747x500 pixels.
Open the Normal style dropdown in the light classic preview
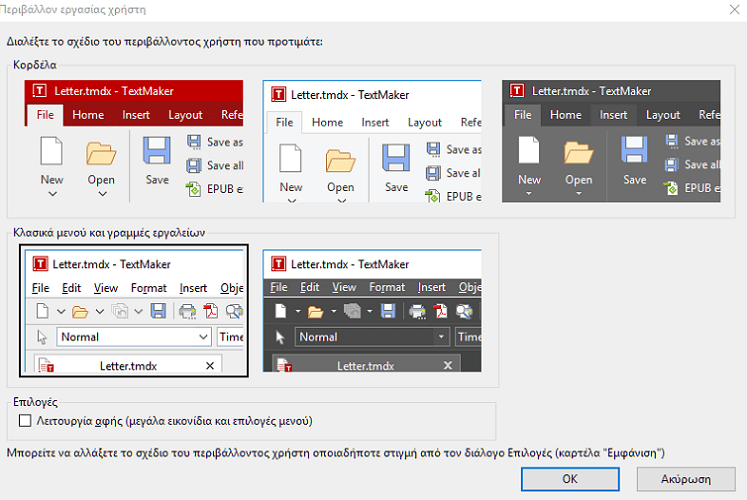(203, 337)
